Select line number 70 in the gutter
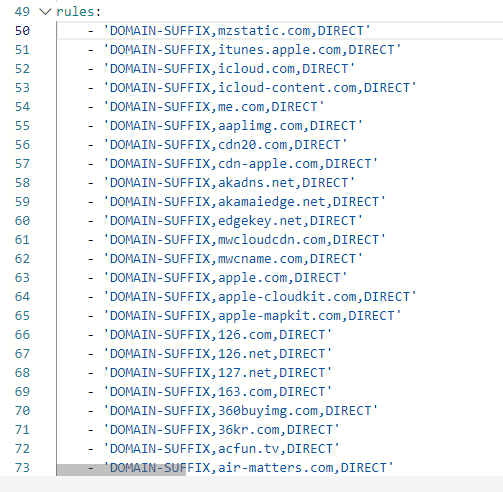 tap(22, 411)
